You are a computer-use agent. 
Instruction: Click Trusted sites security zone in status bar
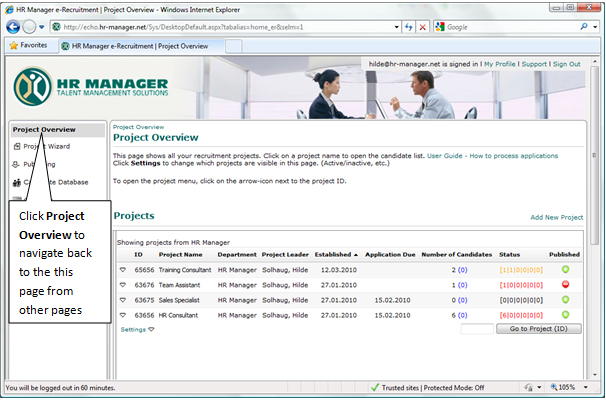[x=427, y=387]
